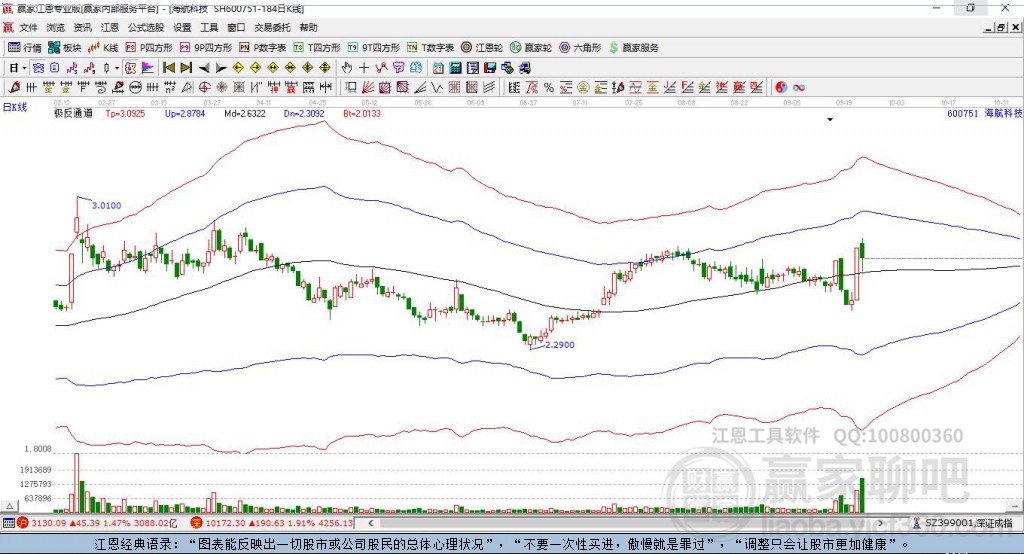Image resolution: width=1024 pixels, height=554 pixels.
Task: Click the infinity loop icon
Action: click(x=799, y=88)
